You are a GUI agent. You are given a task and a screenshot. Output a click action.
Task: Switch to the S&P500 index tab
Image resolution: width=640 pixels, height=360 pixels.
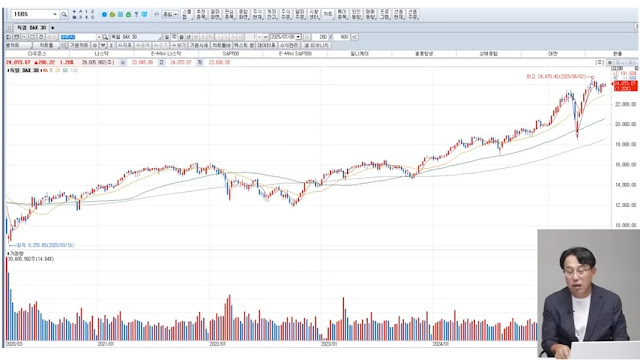pos(231,54)
